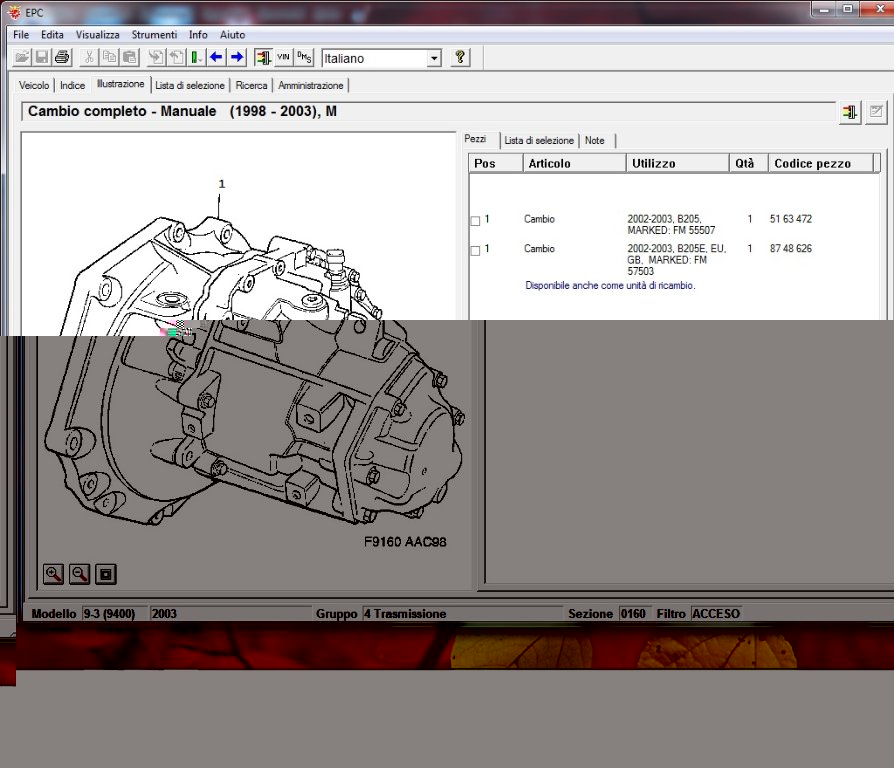This screenshot has height=768, width=894.
Task: Open the Info menu
Action: tap(198, 35)
